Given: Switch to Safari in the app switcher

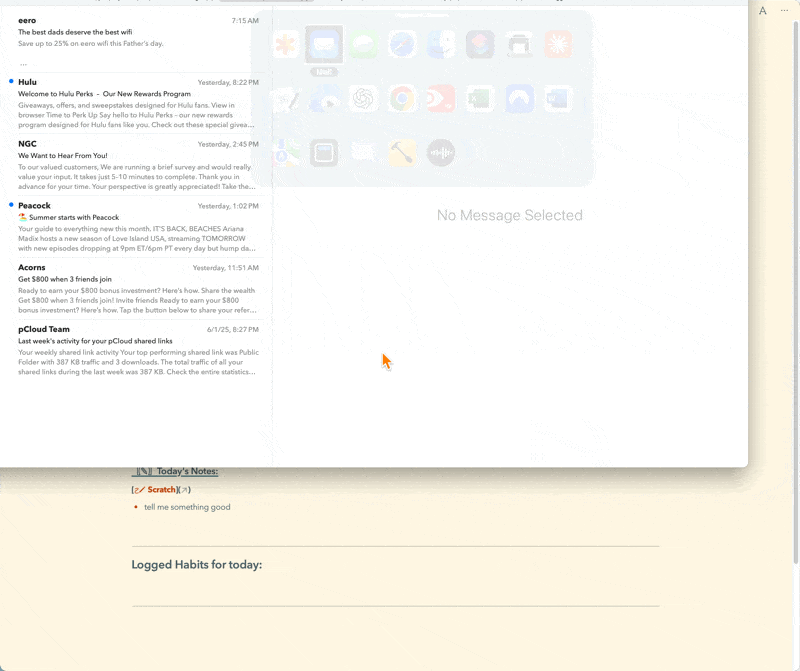Looking at the screenshot, I should click(x=402, y=44).
